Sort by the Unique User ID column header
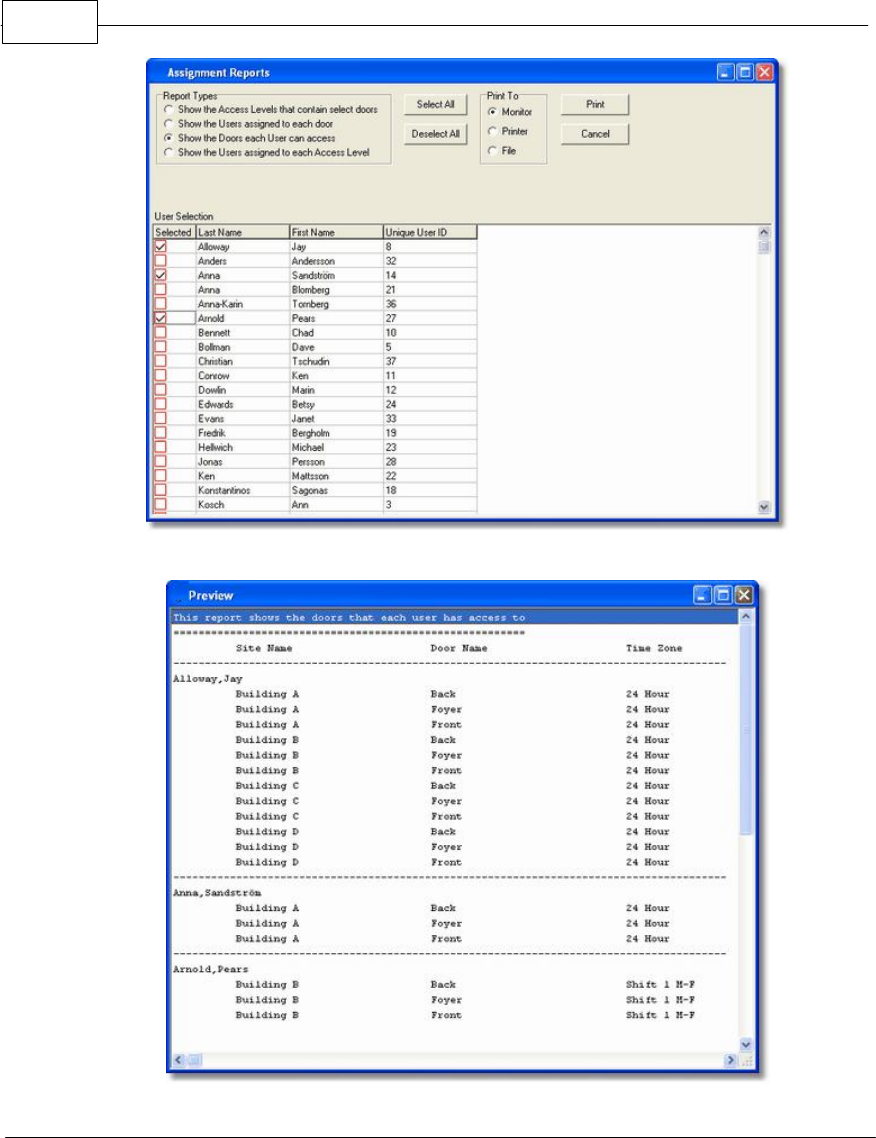This screenshot has width=876, height=1138. [x=430, y=232]
